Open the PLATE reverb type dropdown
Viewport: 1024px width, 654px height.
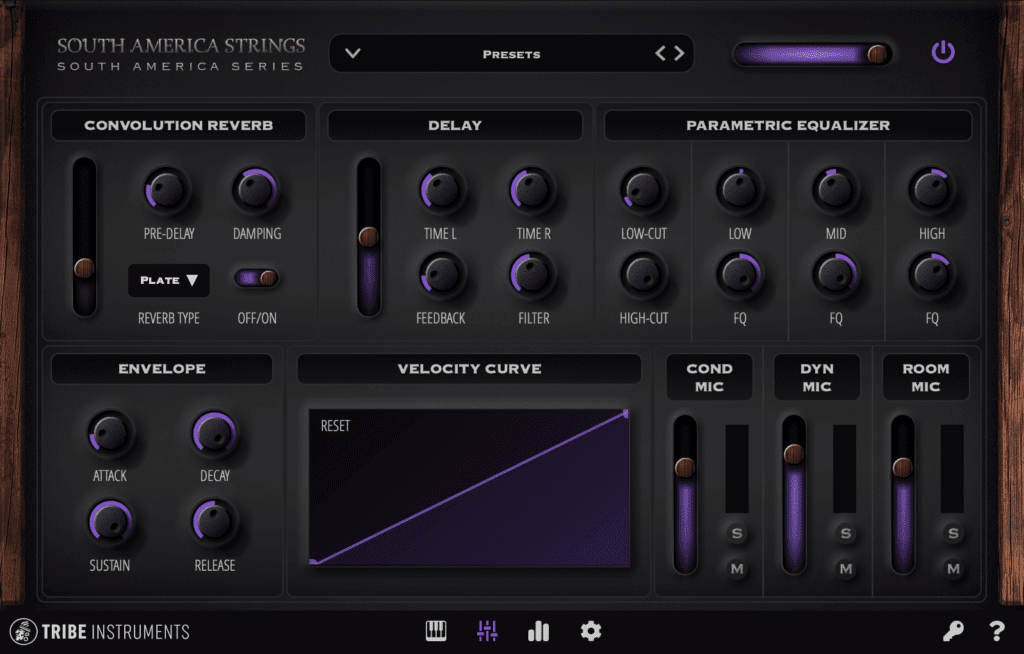(168, 281)
